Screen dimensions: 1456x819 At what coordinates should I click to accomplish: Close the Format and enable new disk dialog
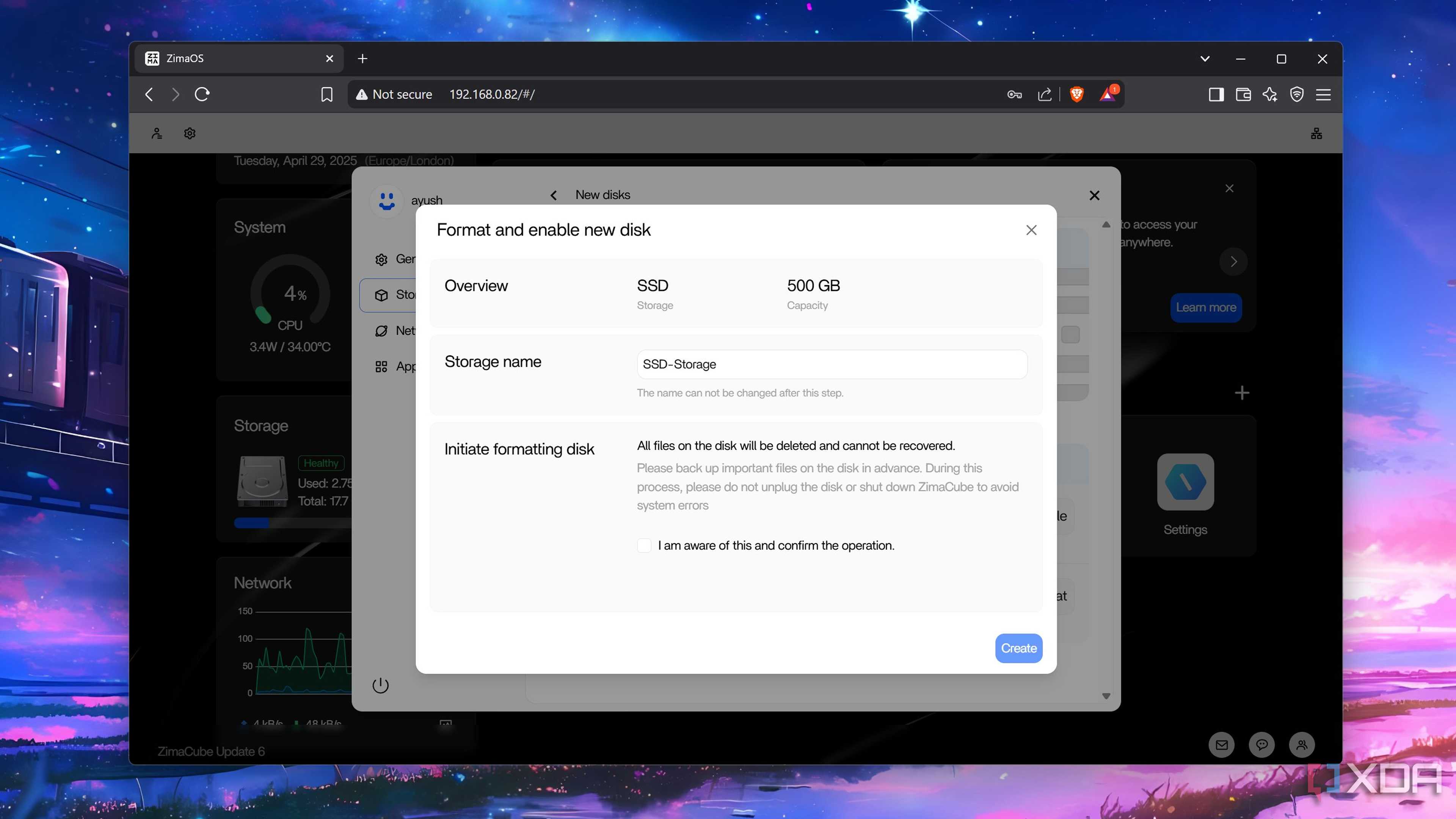(1031, 230)
